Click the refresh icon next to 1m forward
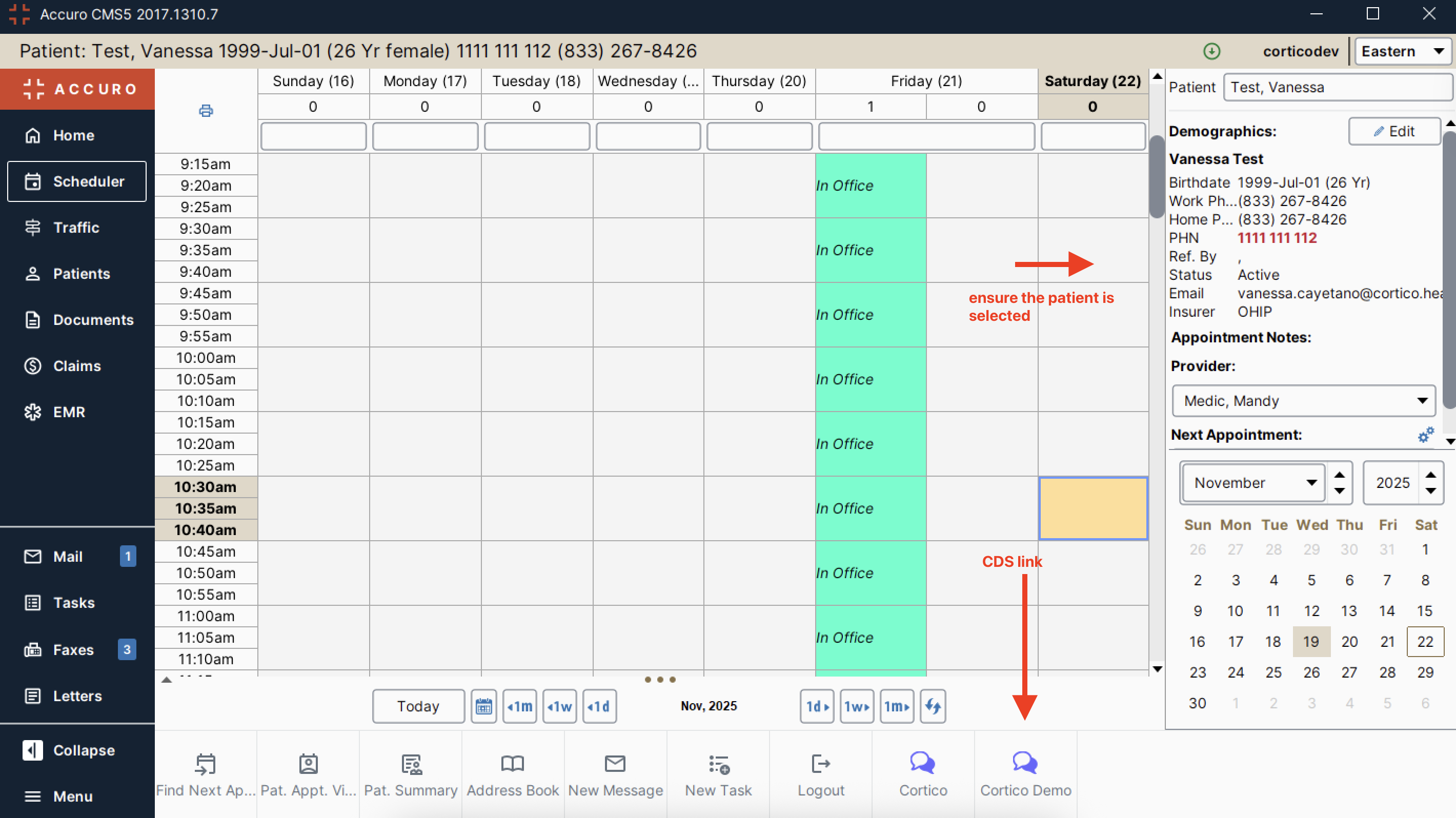This screenshot has height=818, width=1456. 933,706
